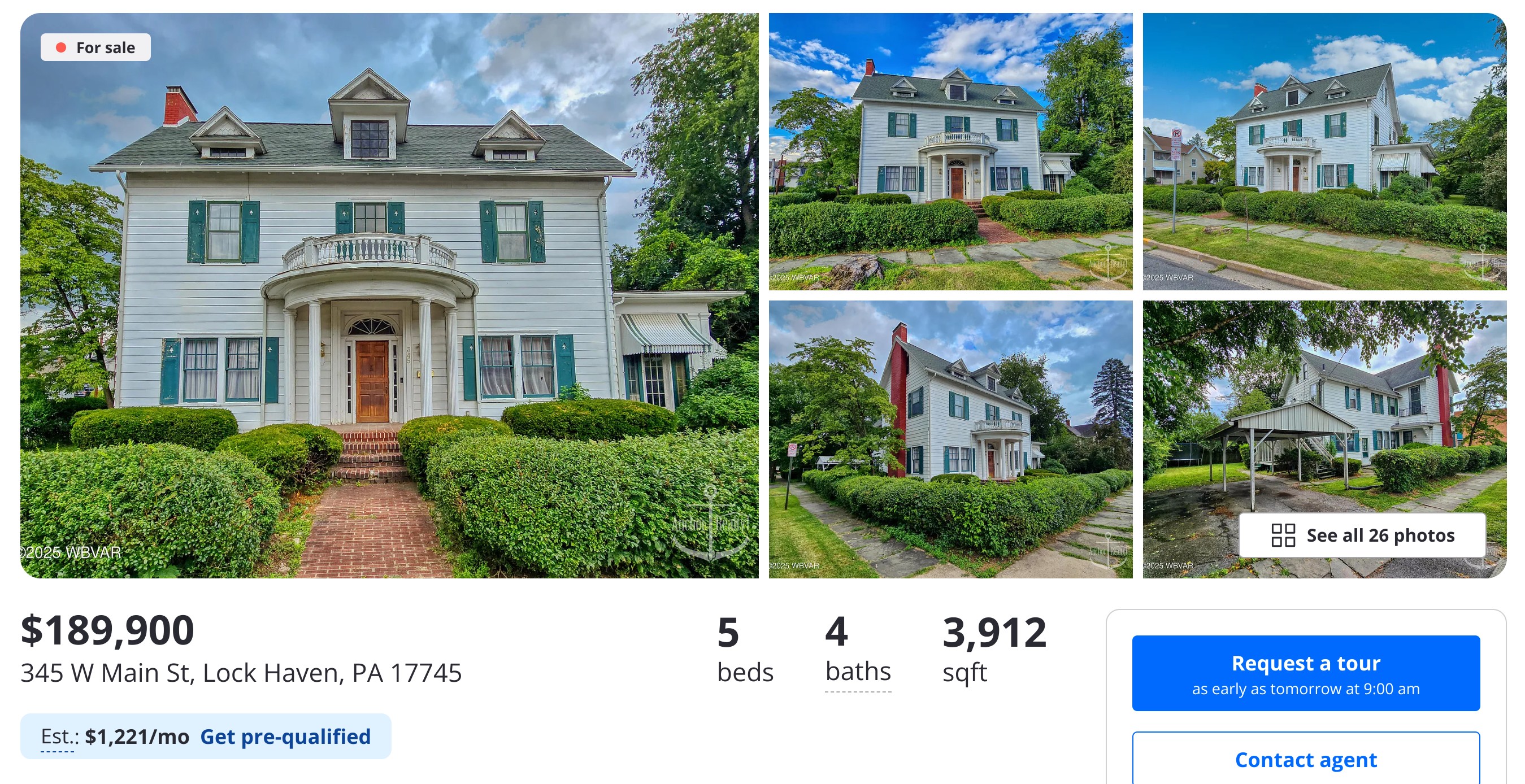The height and width of the screenshot is (784, 1525).
Task: Click the Request a tour button
Action: tap(1305, 673)
